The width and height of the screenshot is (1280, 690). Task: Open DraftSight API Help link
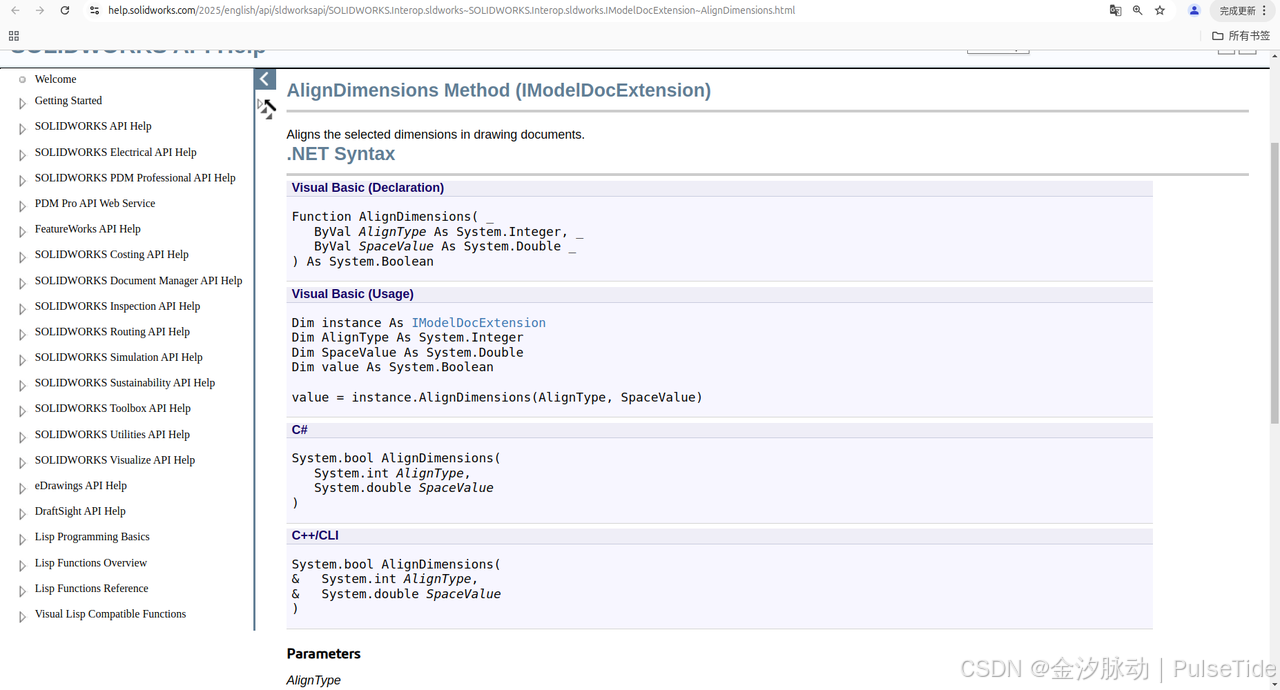[x=80, y=511]
